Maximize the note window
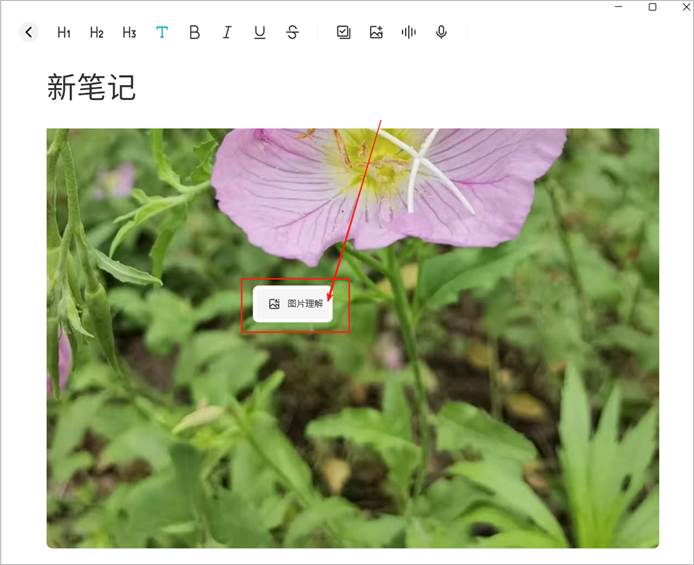The height and width of the screenshot is (565, 694). point(652,7)
